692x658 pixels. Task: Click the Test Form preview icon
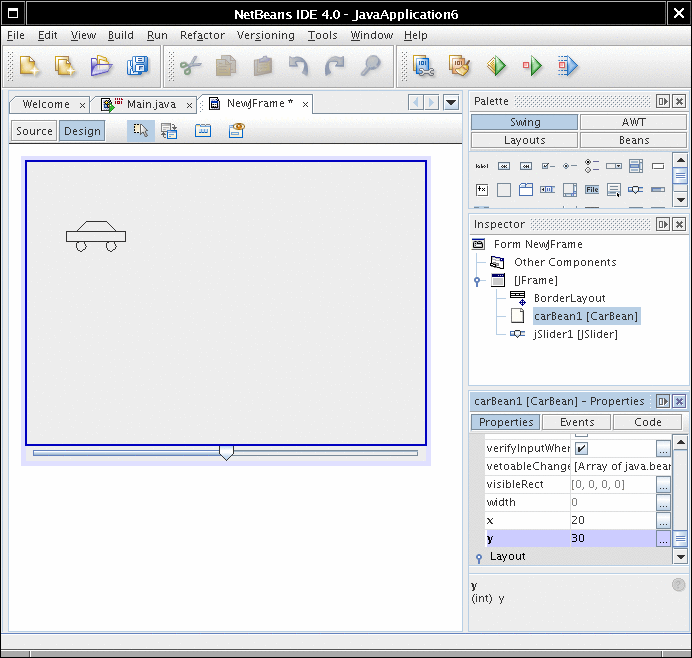coord(236,131)
